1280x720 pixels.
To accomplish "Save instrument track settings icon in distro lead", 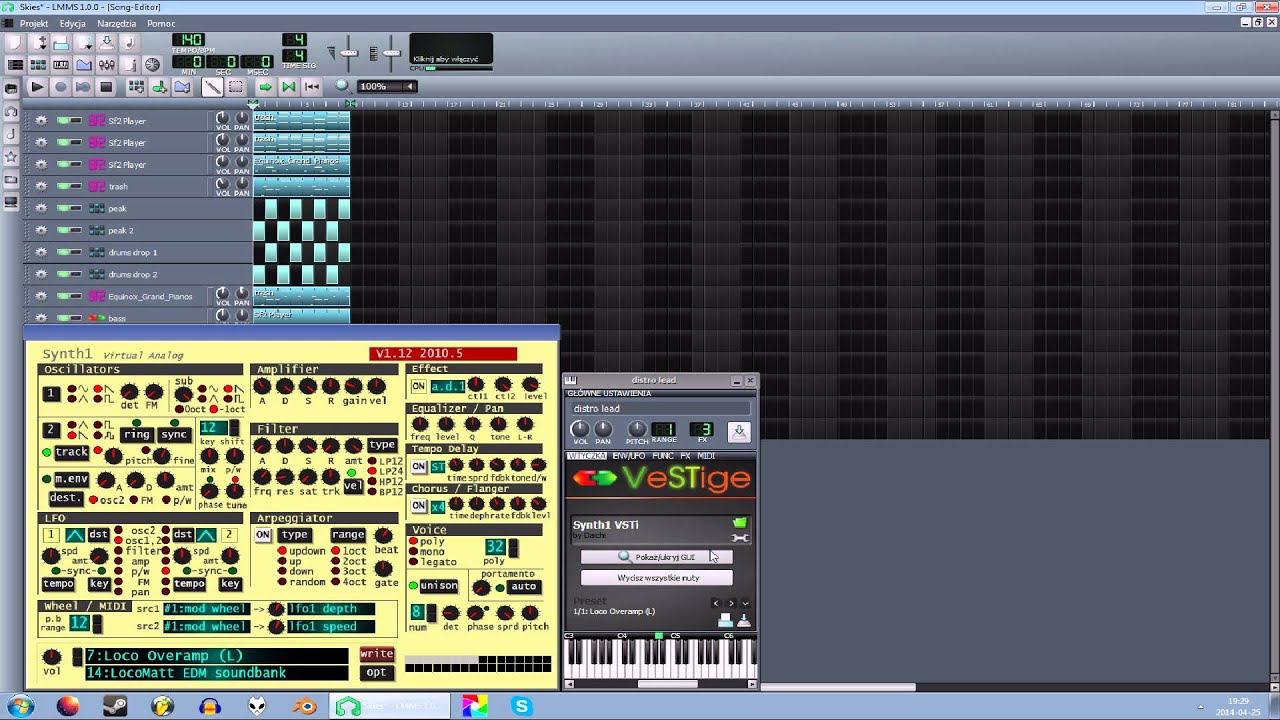I will click(x=738, y=432).
